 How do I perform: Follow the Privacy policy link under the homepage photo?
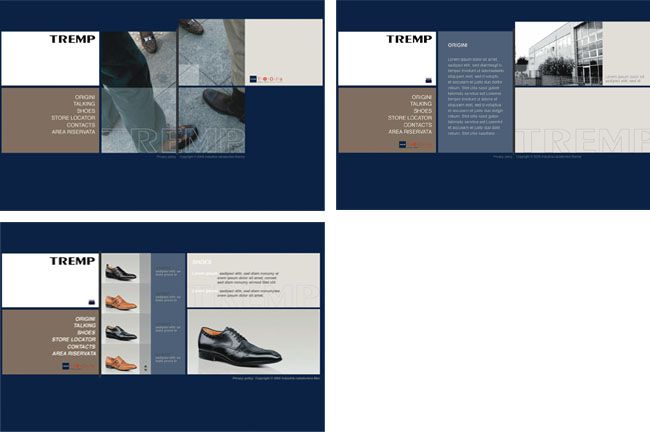click(166, 157)
